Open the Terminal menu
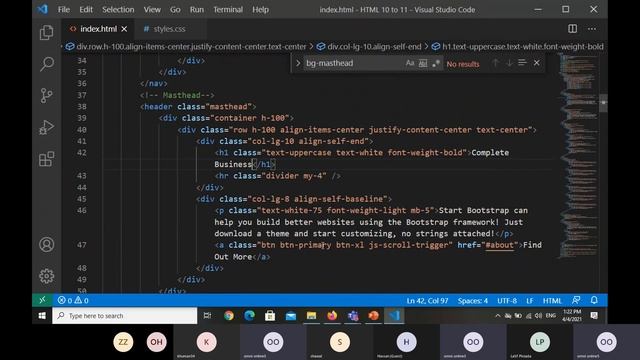 pyautogui.click(x=228, y=9)
